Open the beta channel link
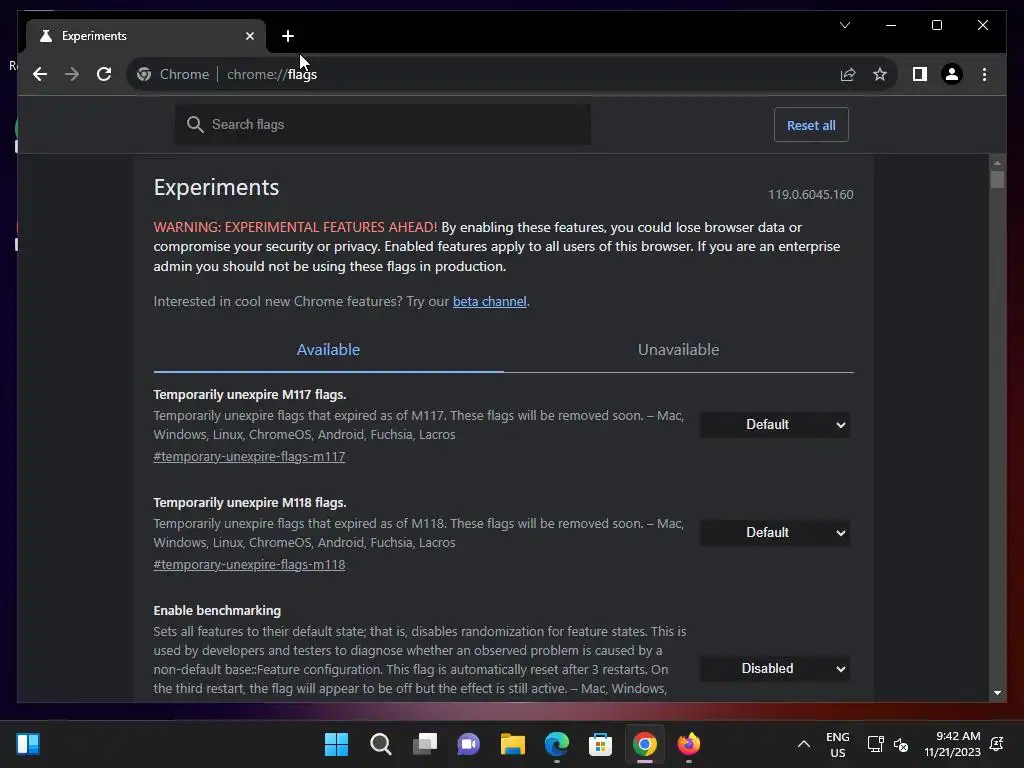Viewport: 1024px width, 768px height. (x=489, y=302)
